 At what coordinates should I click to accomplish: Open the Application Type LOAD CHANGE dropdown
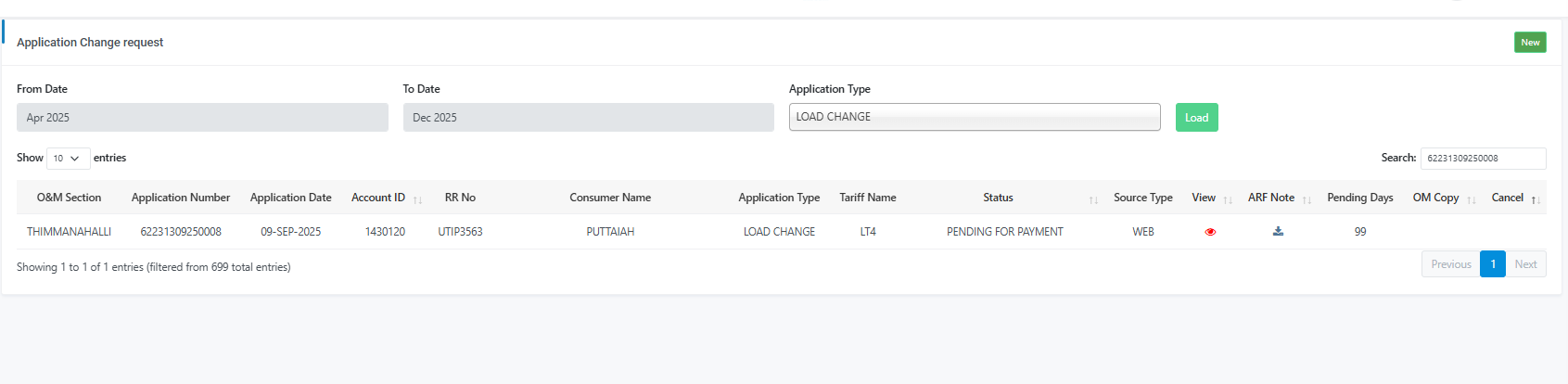pos(974,117)
